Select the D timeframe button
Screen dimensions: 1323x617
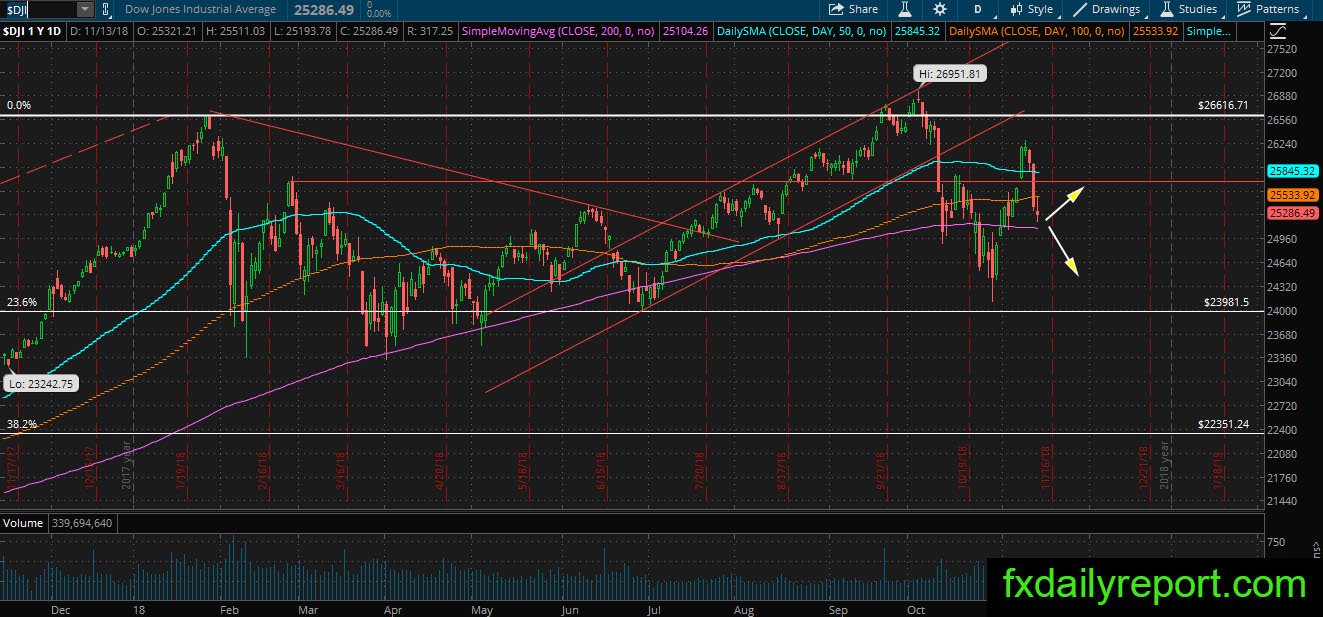point(977,9)
